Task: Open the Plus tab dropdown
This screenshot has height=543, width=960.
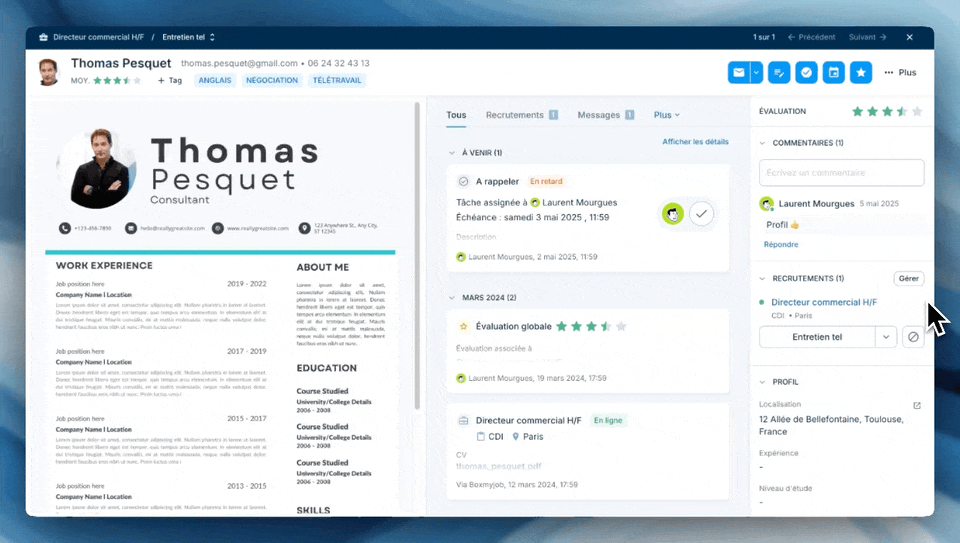Action: (667, 115)
